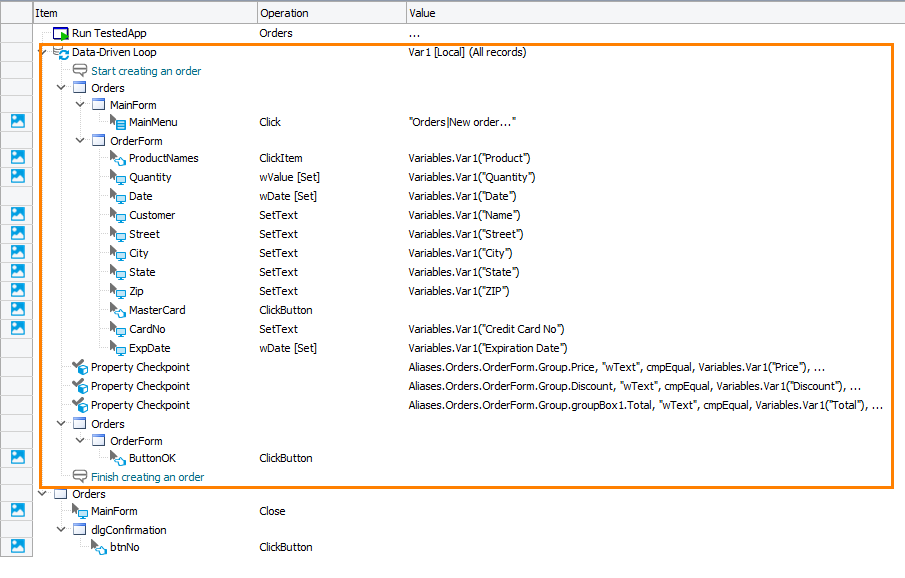This screenshot has height=578, width=905.
Task: Collapse the OrderForm node containing ProductNames
Action: [x=80, y=141]
